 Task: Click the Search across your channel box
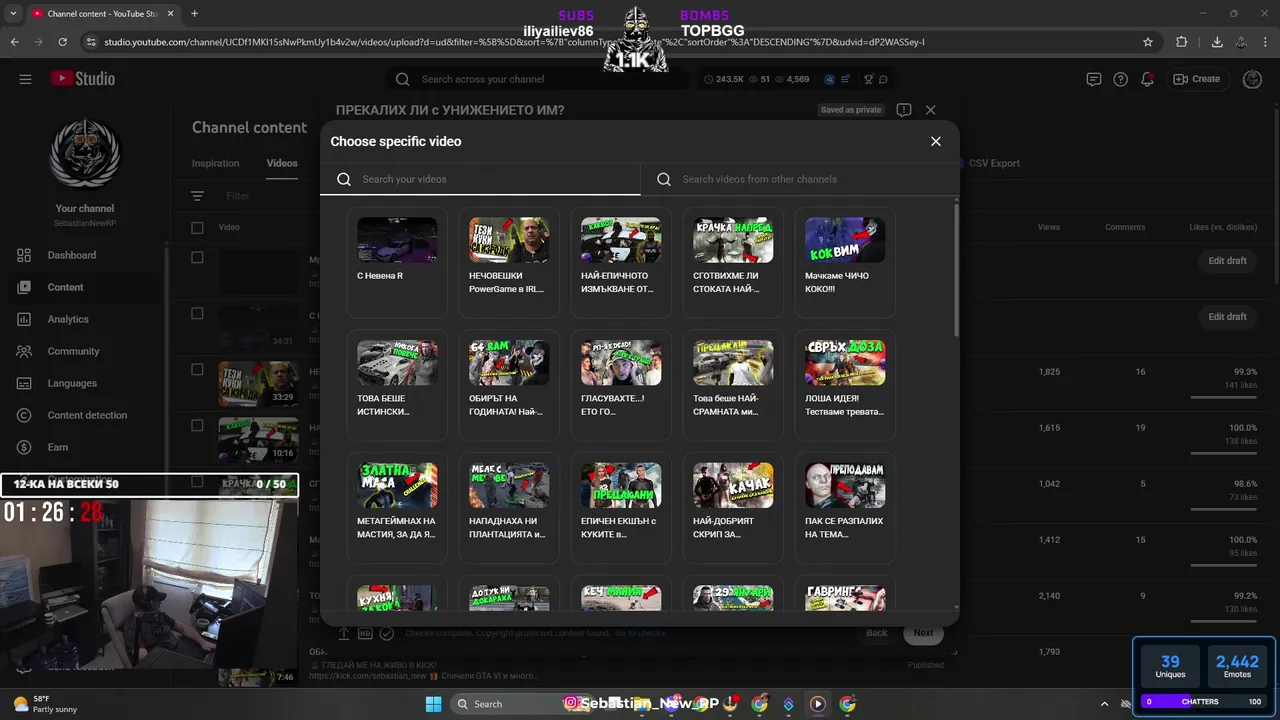540,79
